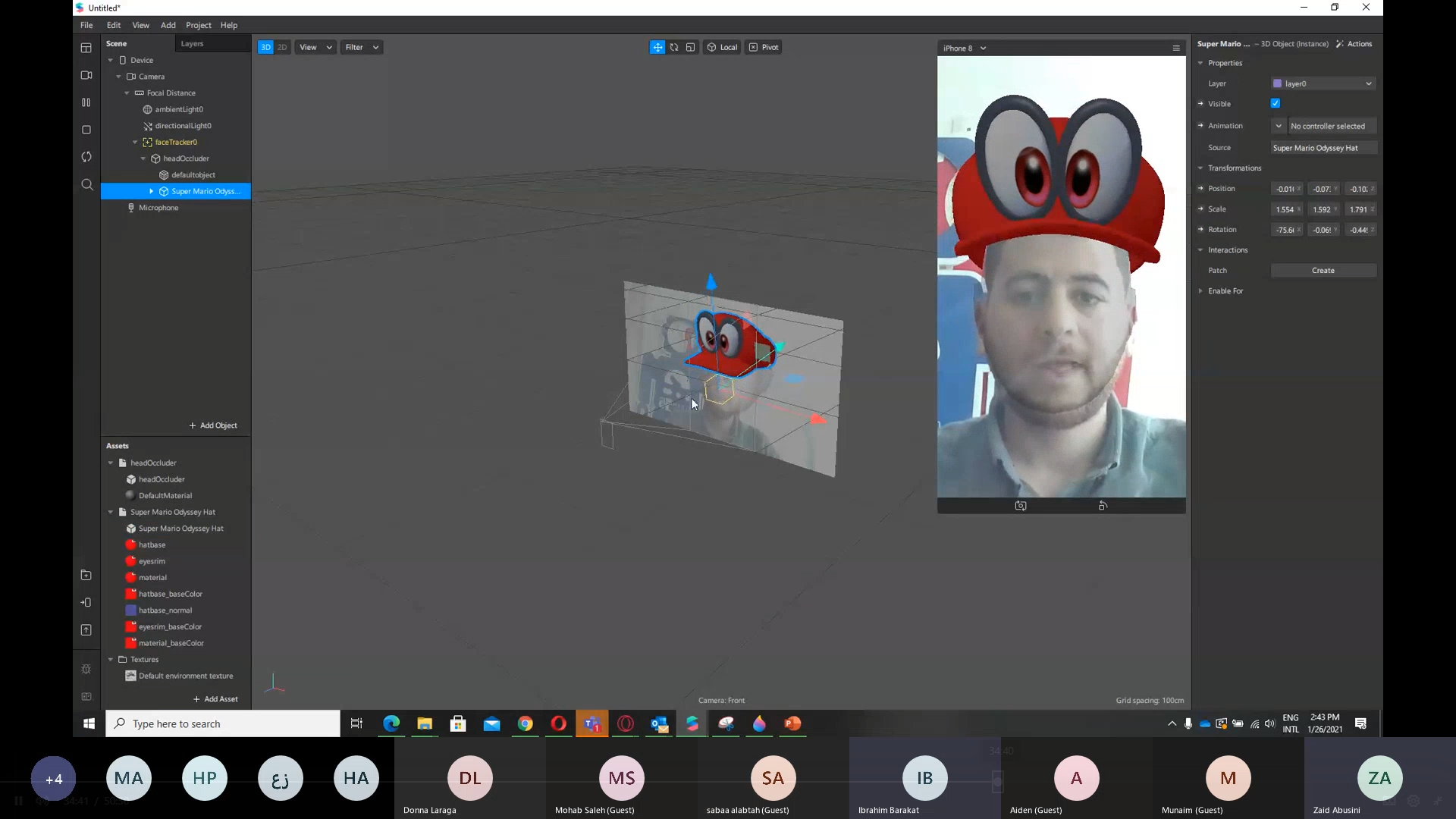Click the restart loop icon in left sidebar

click(86, 157)
